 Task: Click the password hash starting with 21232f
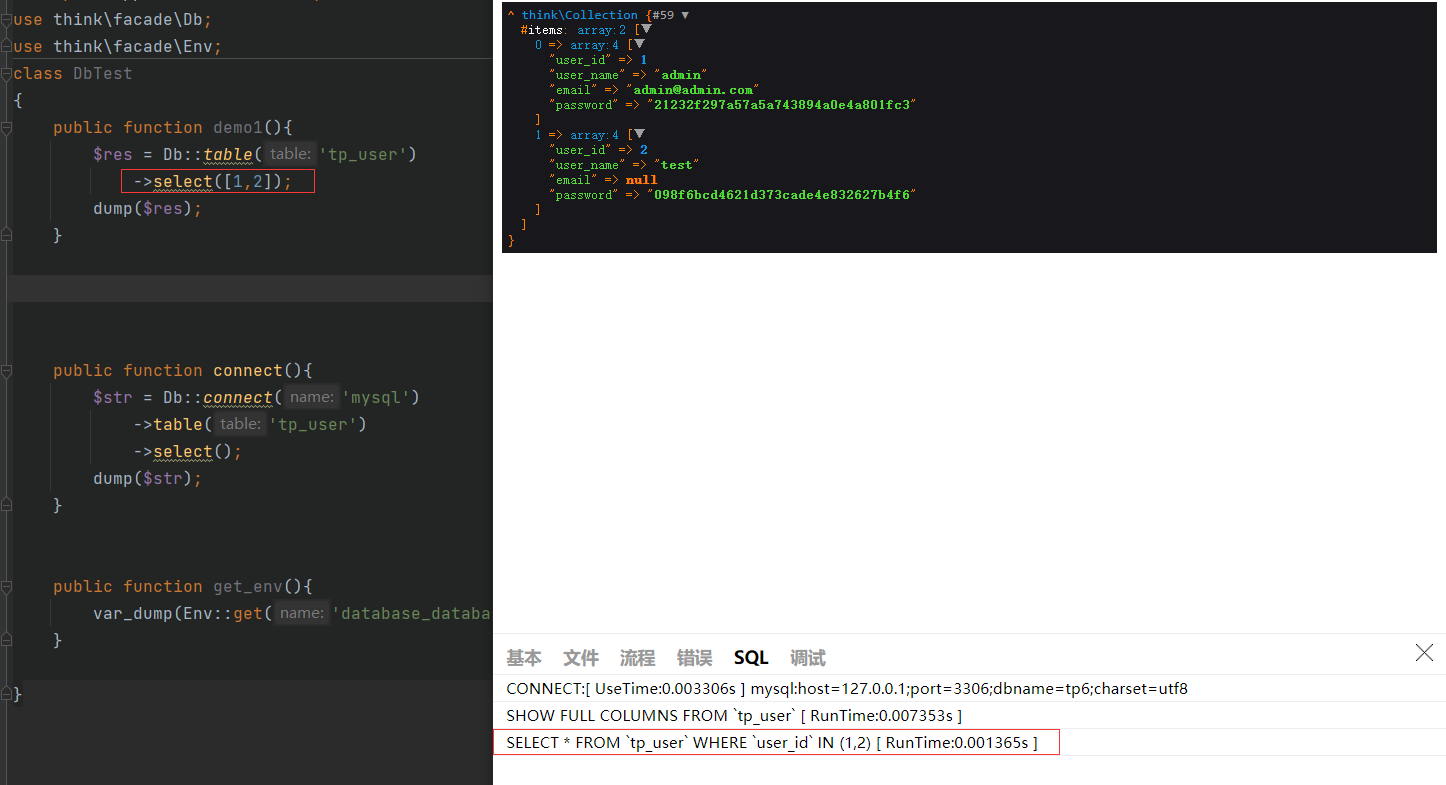pos(781,105)
